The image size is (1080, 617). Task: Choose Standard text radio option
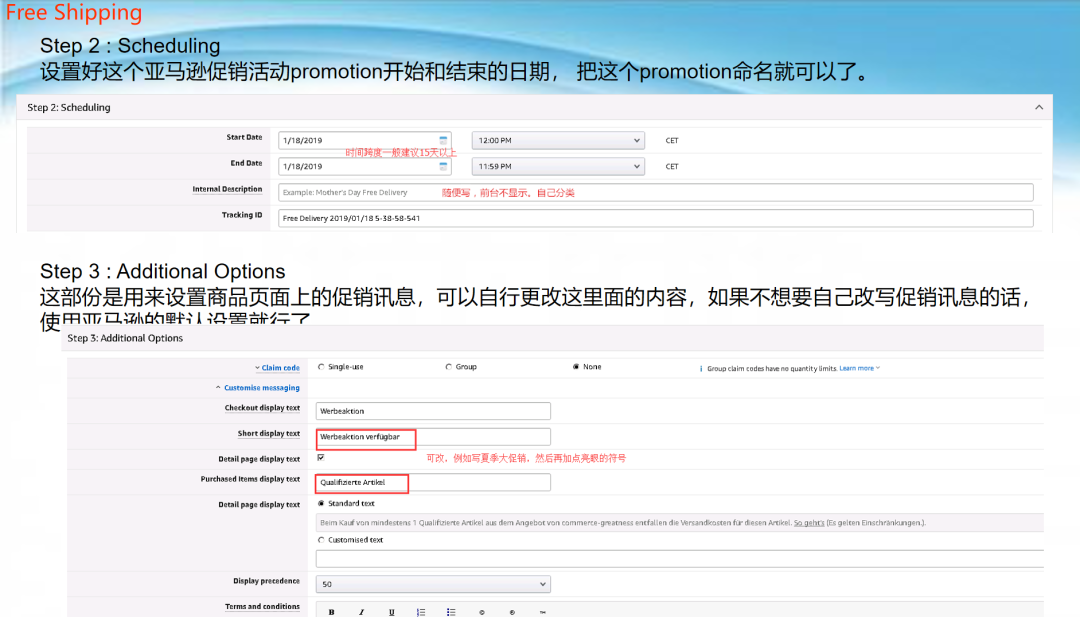321,503
